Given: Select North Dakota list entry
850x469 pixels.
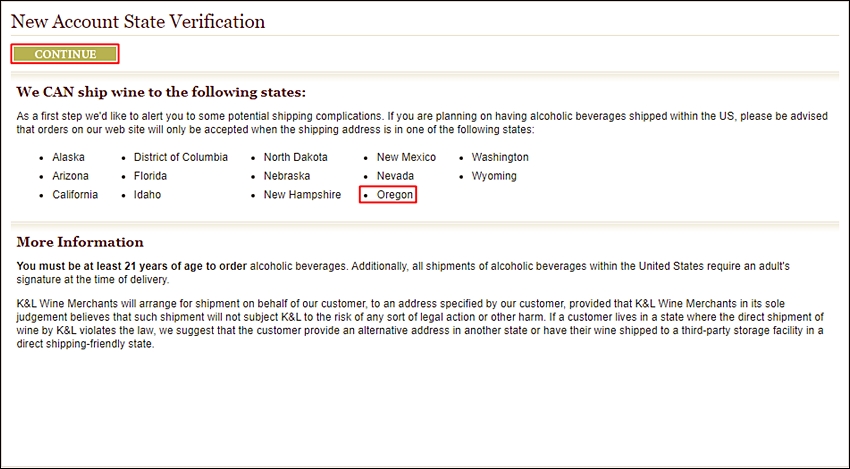Looking at the screenshot, I should pyautogui.click(x=295, y=157).
